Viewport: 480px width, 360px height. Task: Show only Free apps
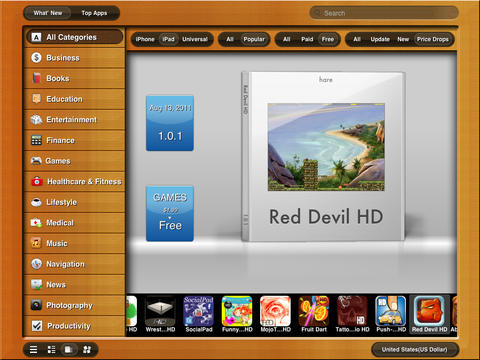328,39
